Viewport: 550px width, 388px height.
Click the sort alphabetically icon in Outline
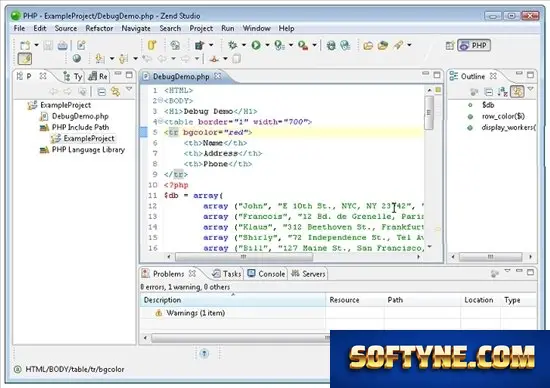[x=503, y=92]
